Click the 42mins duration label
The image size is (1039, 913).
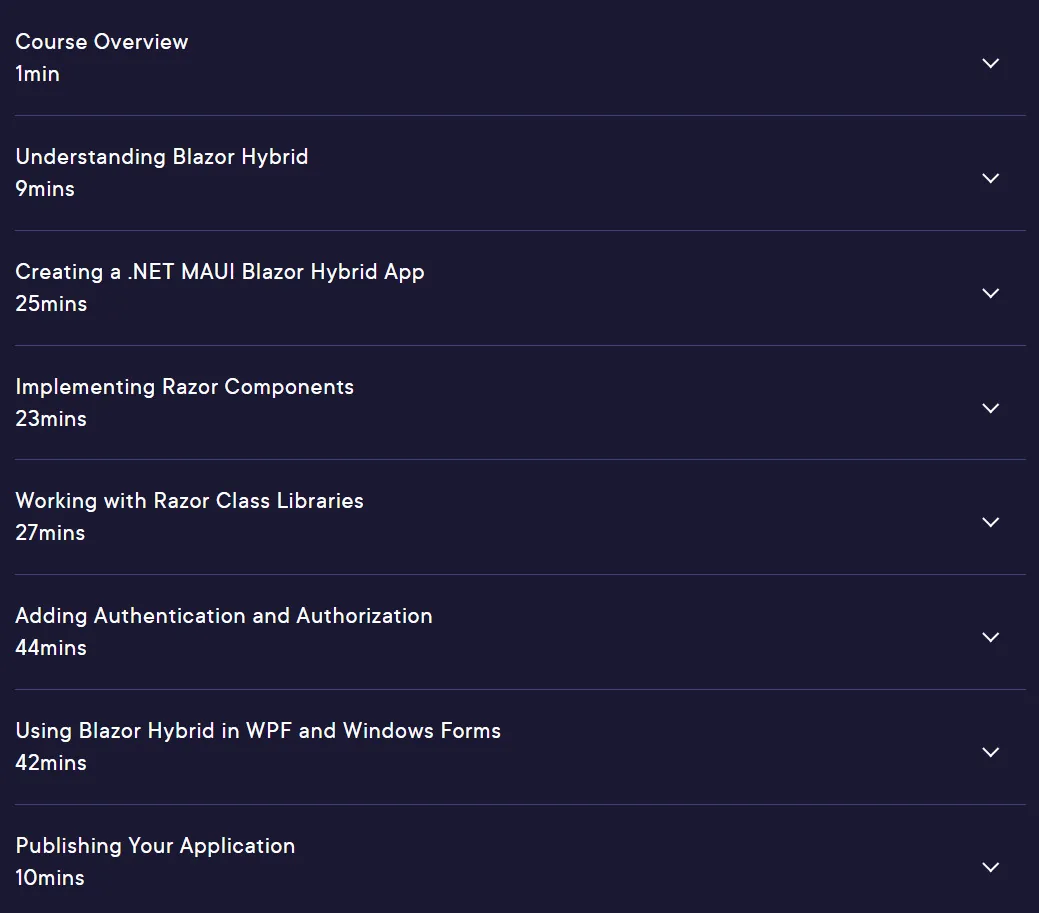51,763
